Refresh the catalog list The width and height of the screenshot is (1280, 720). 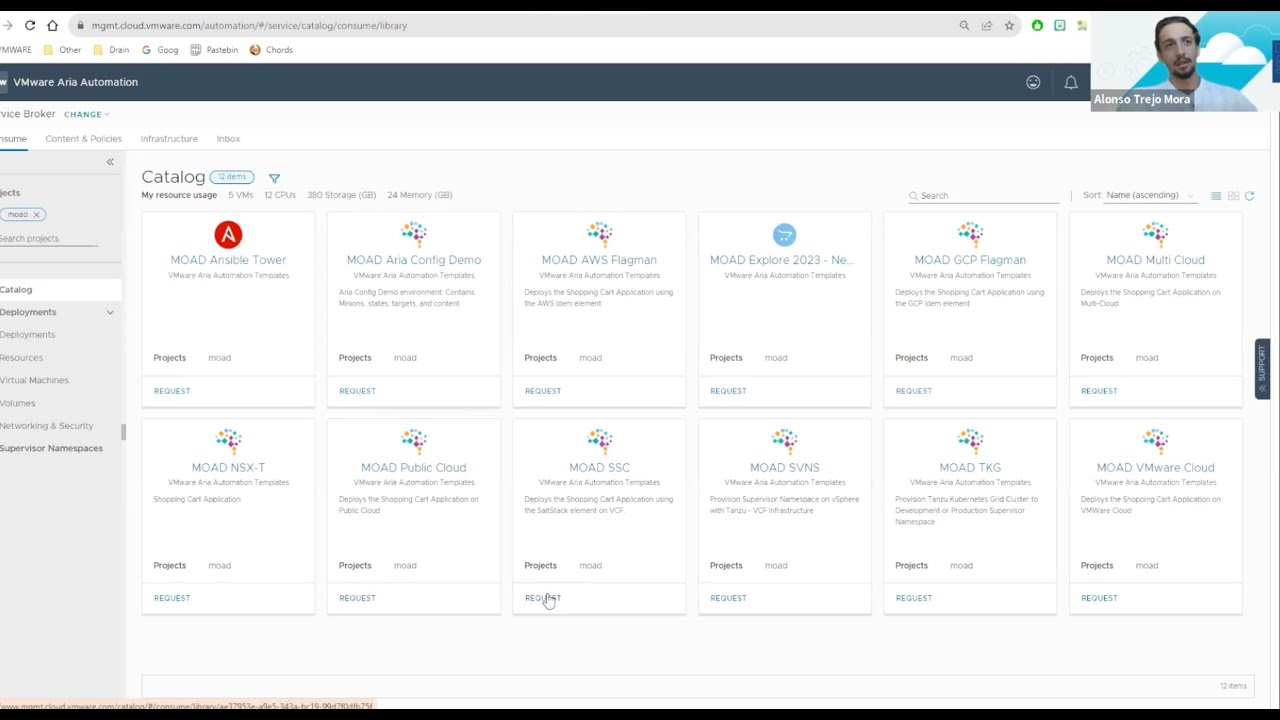click(x=1249, y=196)
